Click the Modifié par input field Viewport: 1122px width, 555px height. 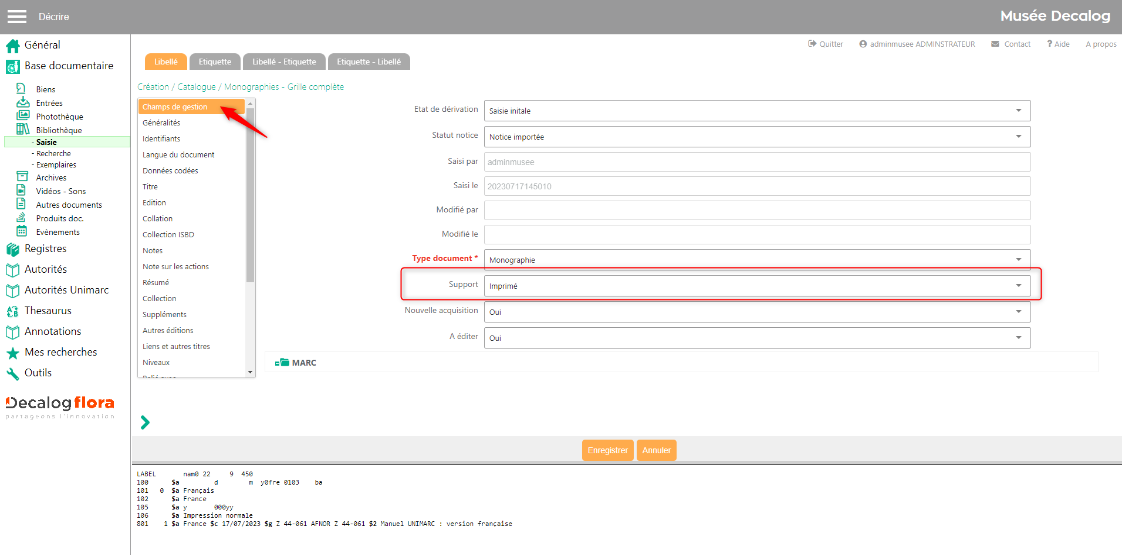point(757,209)
